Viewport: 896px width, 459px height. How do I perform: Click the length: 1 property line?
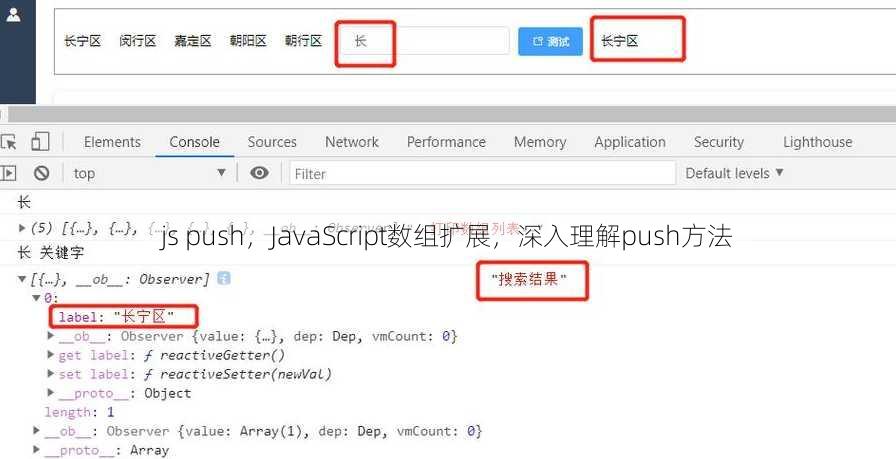point(79,412)
